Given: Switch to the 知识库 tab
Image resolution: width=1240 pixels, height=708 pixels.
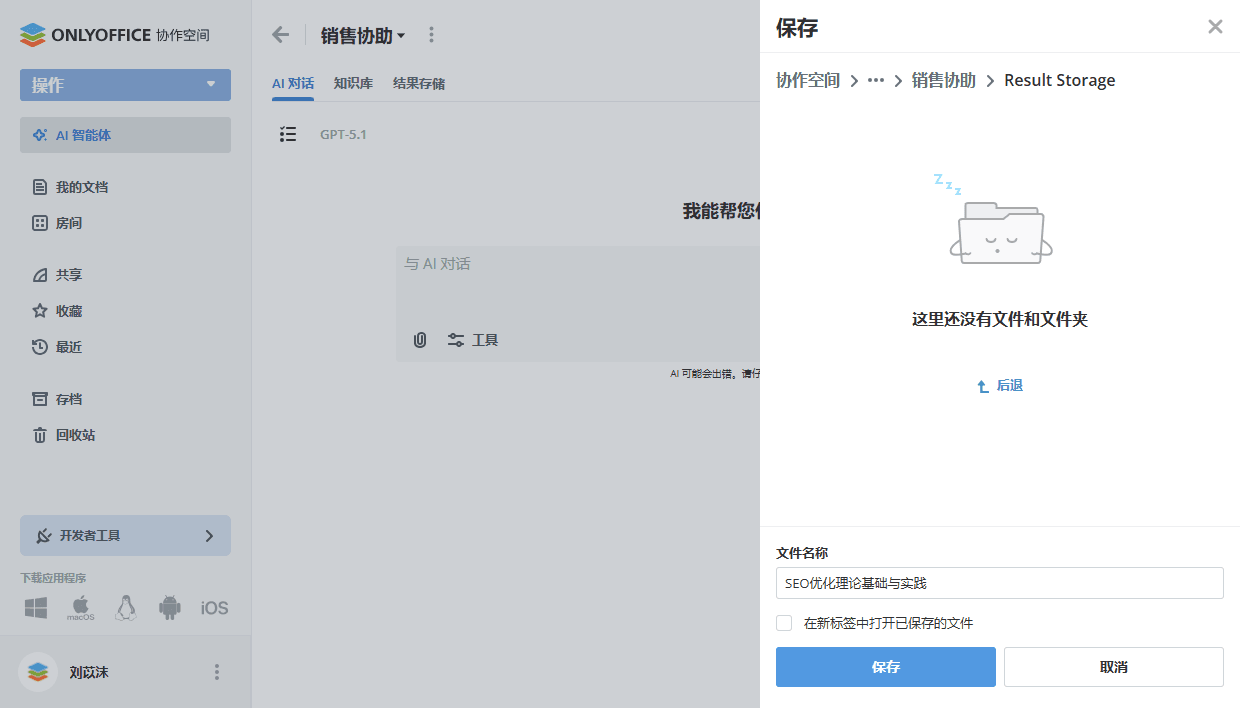Looking at the screenshot, I should click(353, 83).
